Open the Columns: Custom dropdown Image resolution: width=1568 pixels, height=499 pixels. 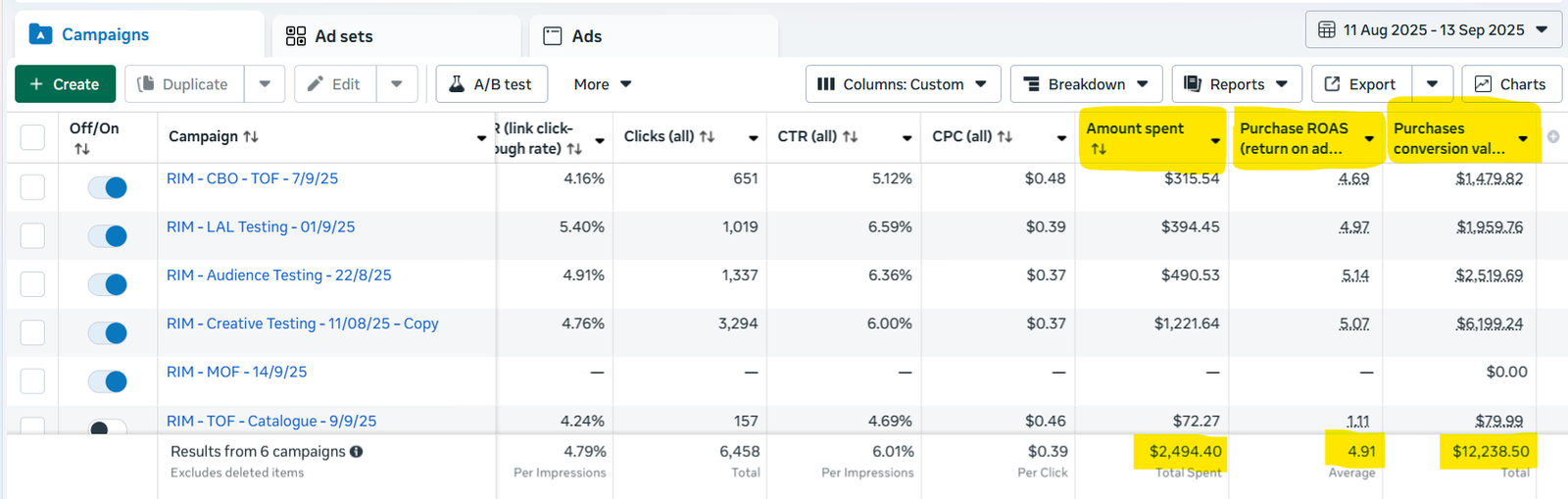click(903, 84)
